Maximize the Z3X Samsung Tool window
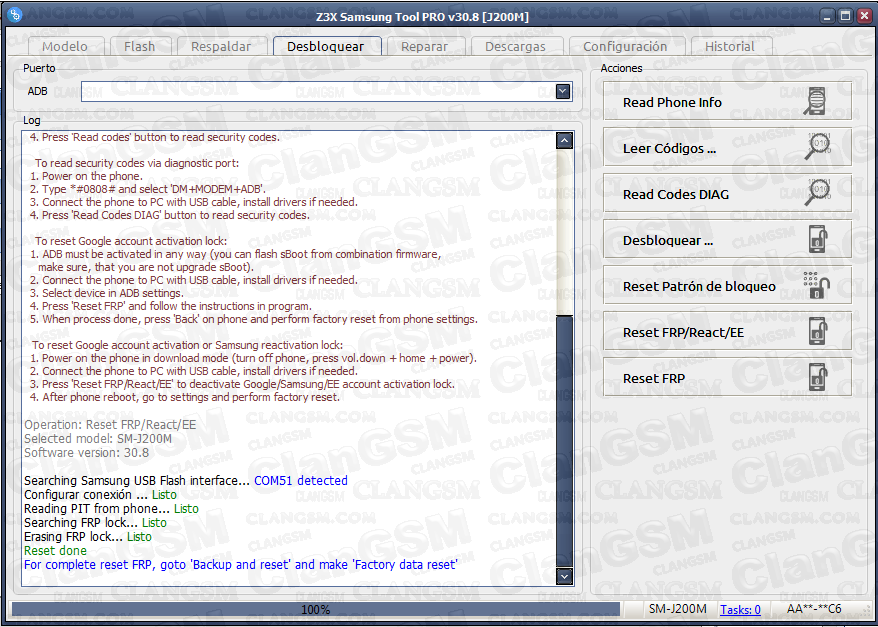This screenshot has height=627, width=878. tap(846, 16)
